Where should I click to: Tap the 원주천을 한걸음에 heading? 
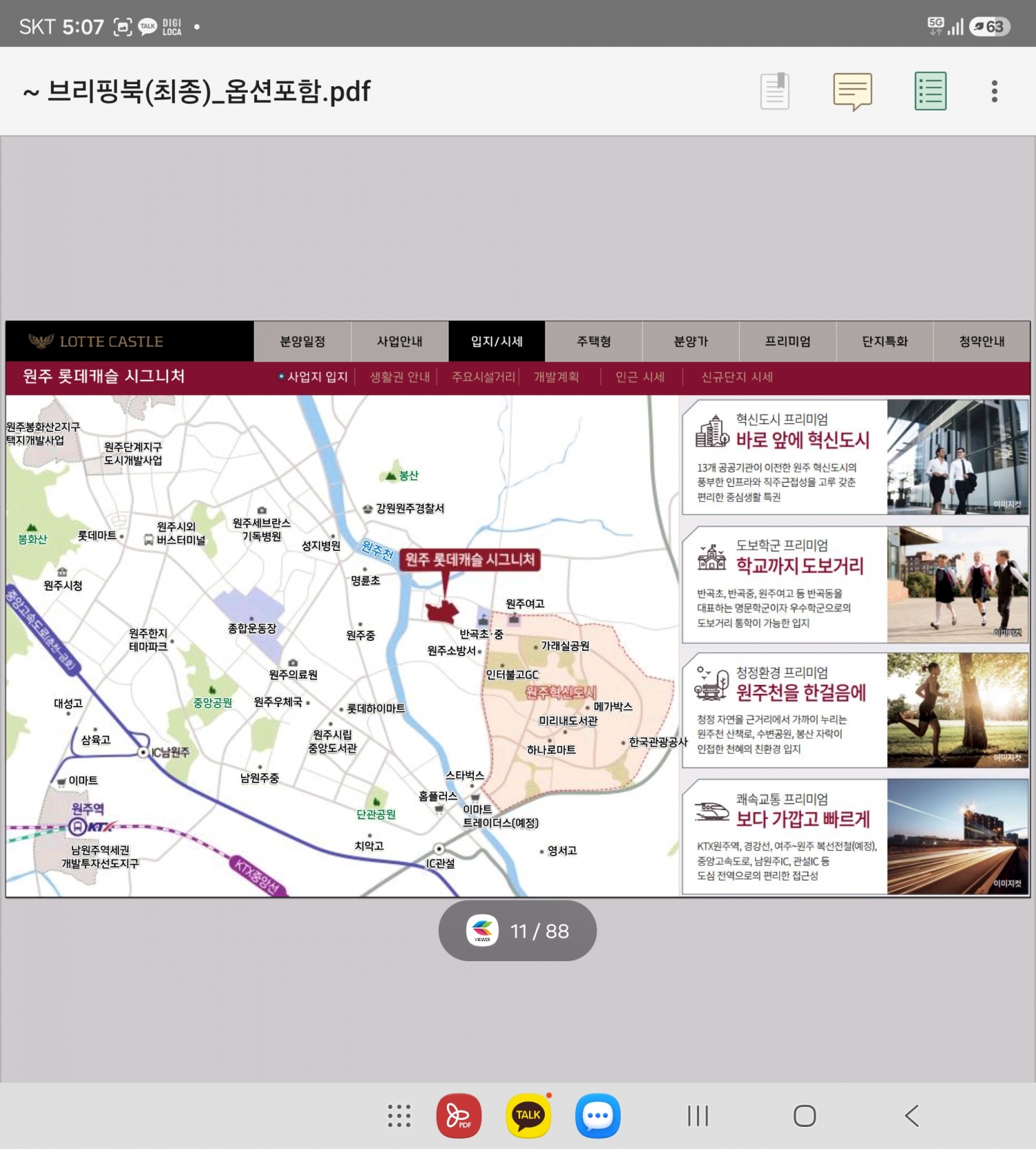click(801, 693)
